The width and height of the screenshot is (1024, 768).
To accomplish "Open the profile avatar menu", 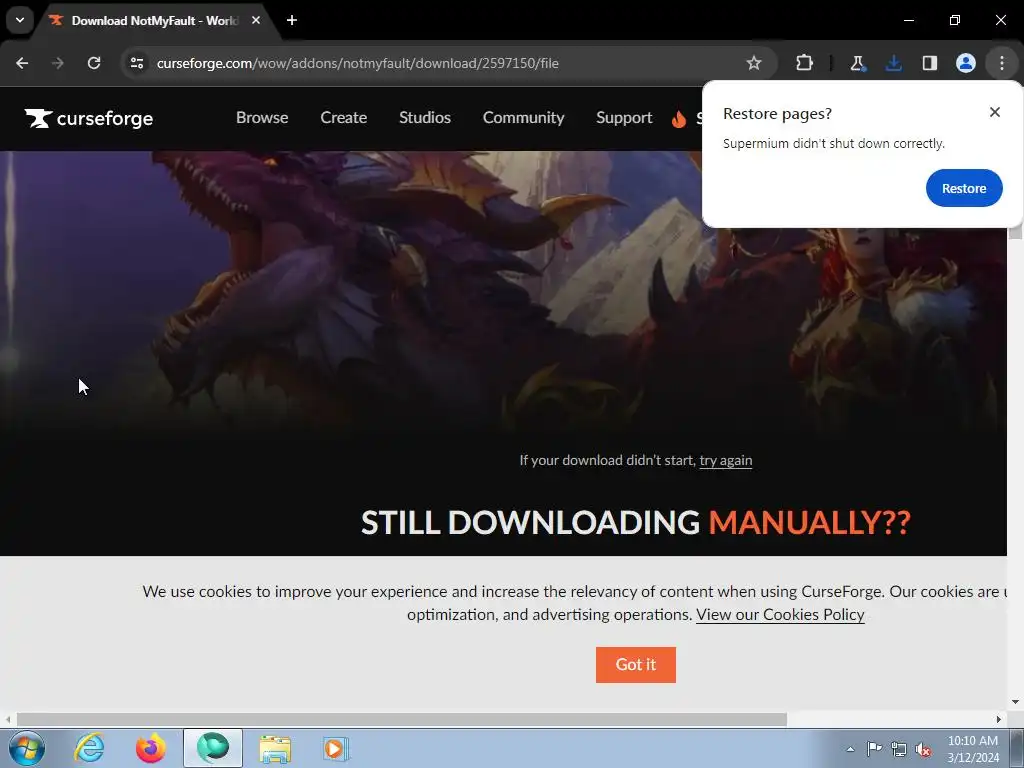I will coord(966,63).
